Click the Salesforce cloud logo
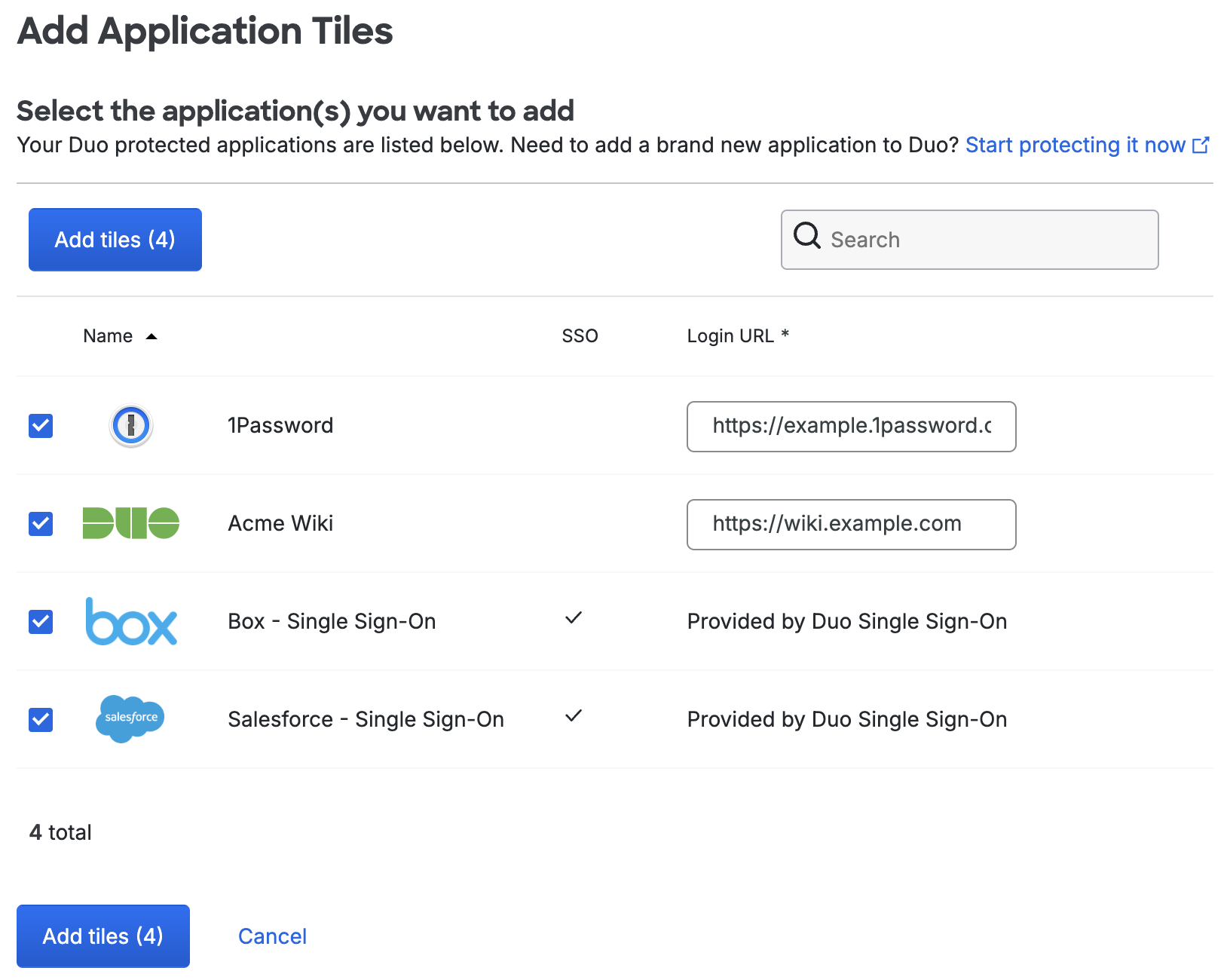 tap(130, 719)
